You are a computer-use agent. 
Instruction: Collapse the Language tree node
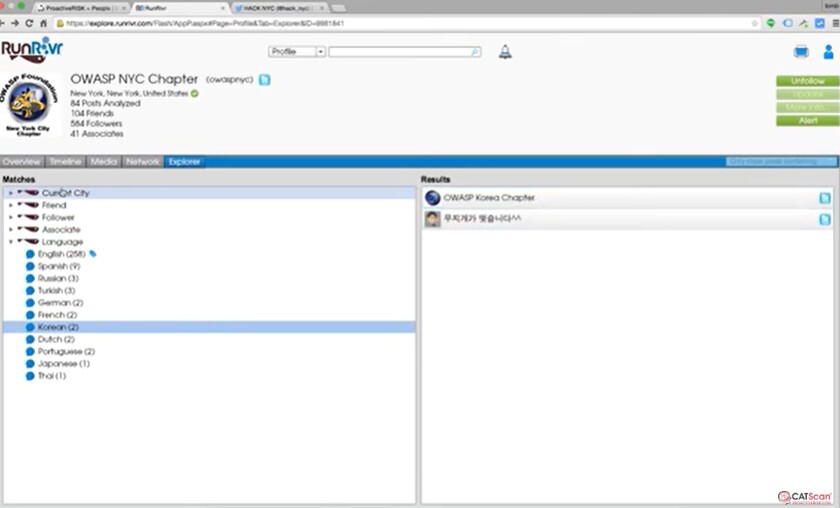click(x=11, y=242)
